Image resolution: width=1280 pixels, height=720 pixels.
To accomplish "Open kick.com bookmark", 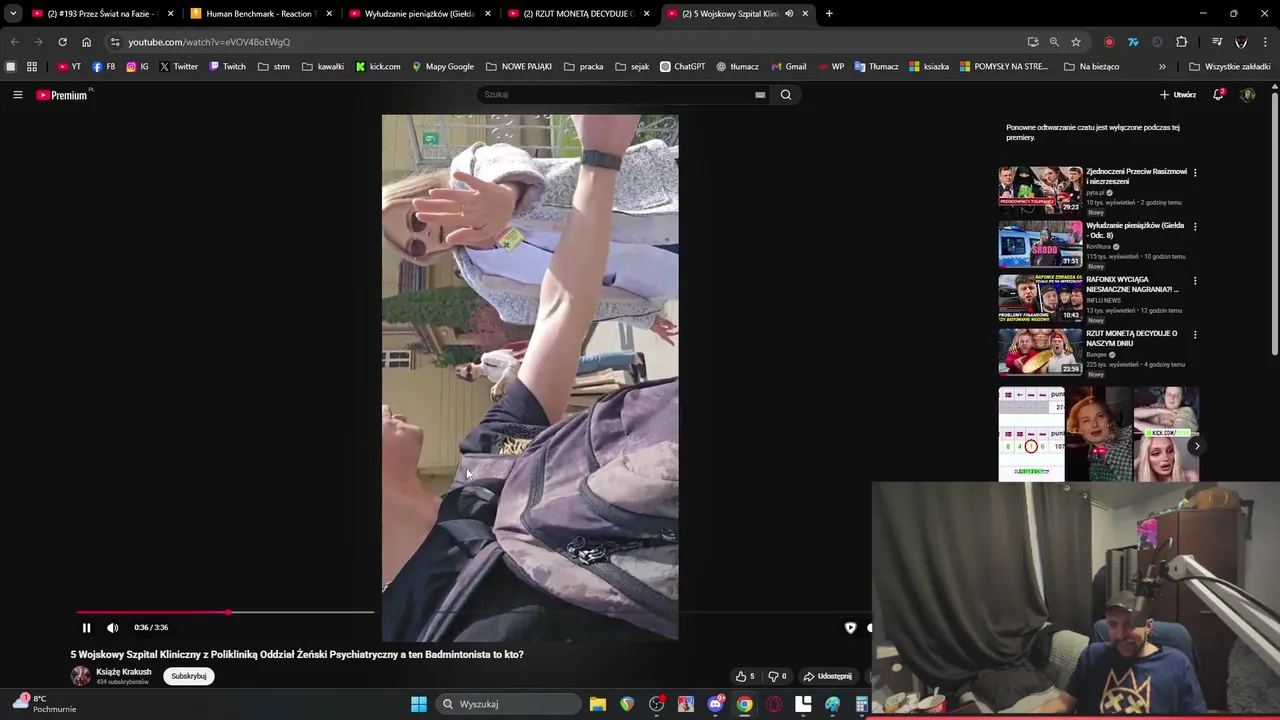I will [x=378, y=67].
